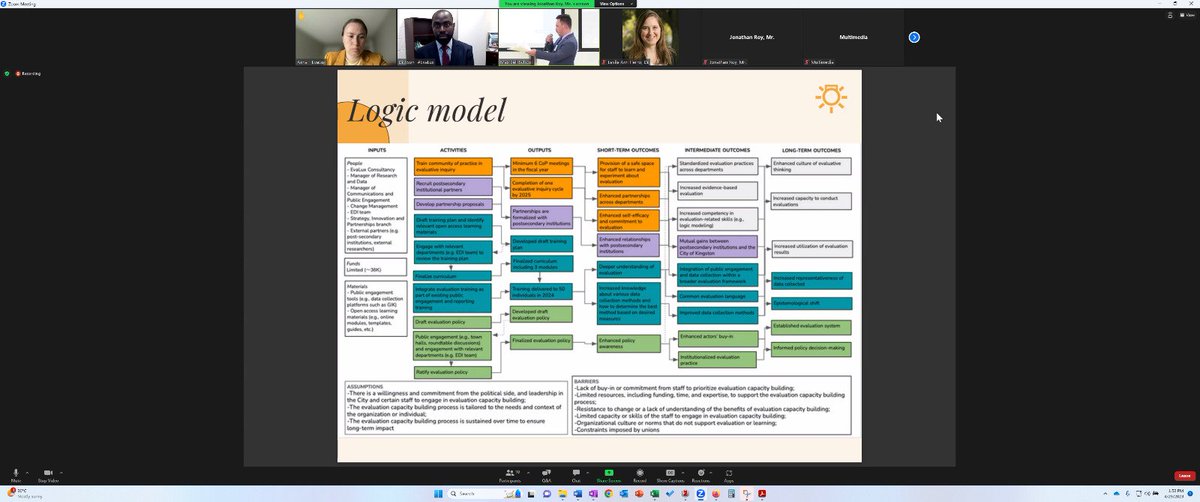Open OneNote from the taskbar

[593, 493]
